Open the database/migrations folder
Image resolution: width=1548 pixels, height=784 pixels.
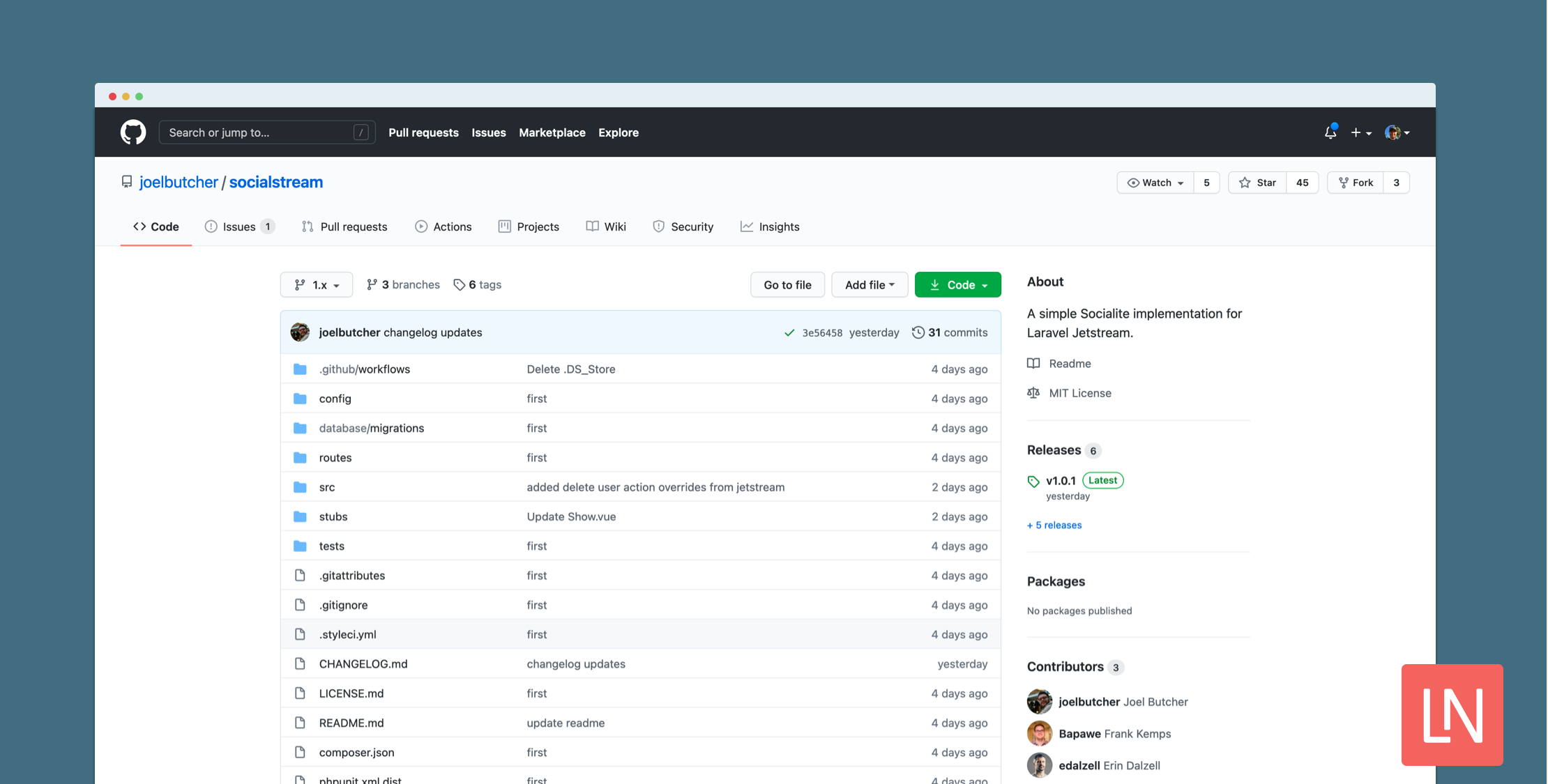pyautogui.click(x=372, y=429)
